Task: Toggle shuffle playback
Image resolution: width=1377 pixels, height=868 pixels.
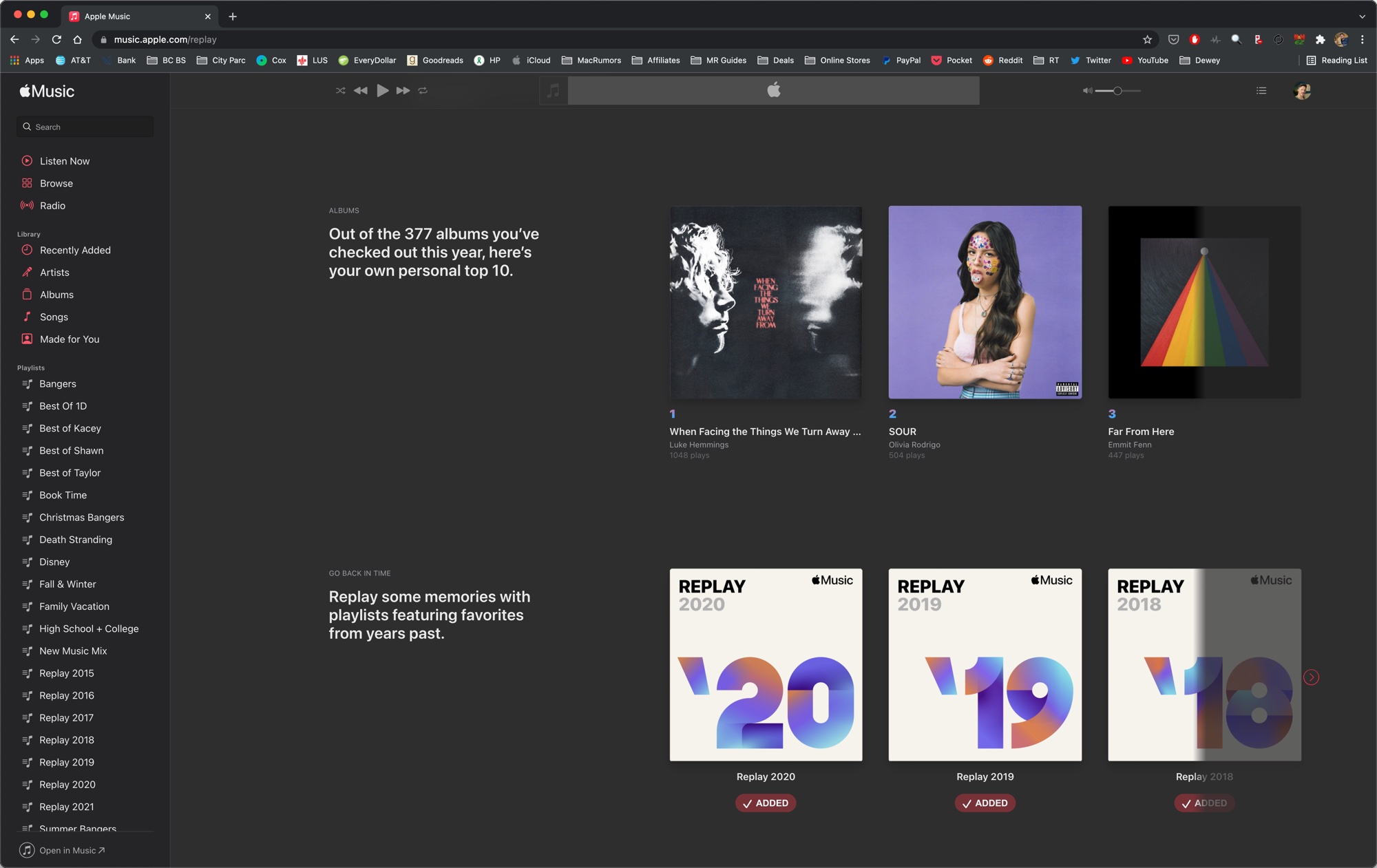Action: (340, 90)
